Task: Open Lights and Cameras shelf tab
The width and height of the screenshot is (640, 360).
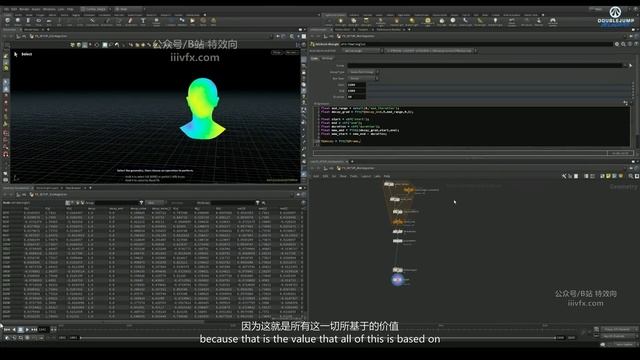Action: click(x=335, y=15)
